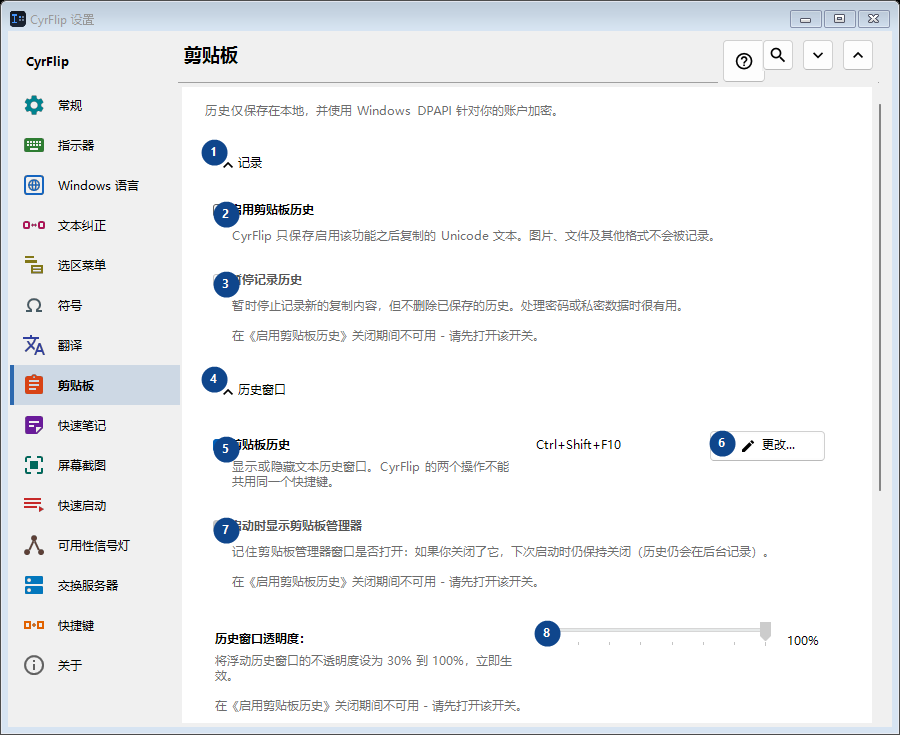Go to the 快捷键 sidebar page
The height and width of the screenshot is (735, 900).
click(x=95, y=625)
